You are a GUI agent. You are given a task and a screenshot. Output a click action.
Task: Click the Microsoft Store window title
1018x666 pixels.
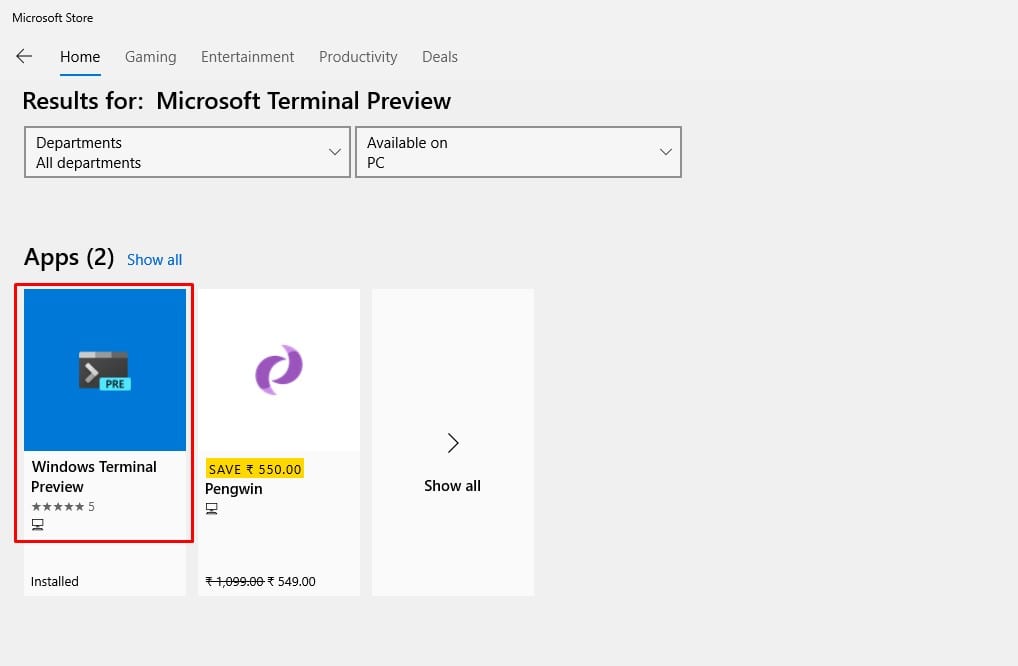click(x=53, y=18)
